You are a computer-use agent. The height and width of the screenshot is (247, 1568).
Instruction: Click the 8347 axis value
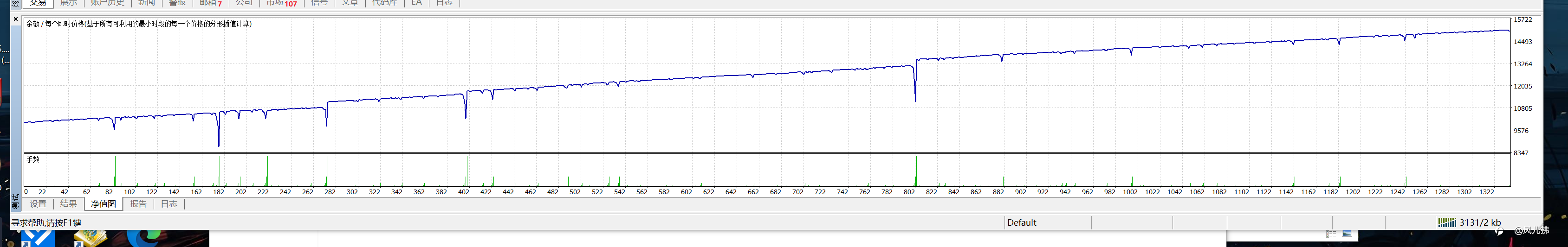coord(1521,153)
